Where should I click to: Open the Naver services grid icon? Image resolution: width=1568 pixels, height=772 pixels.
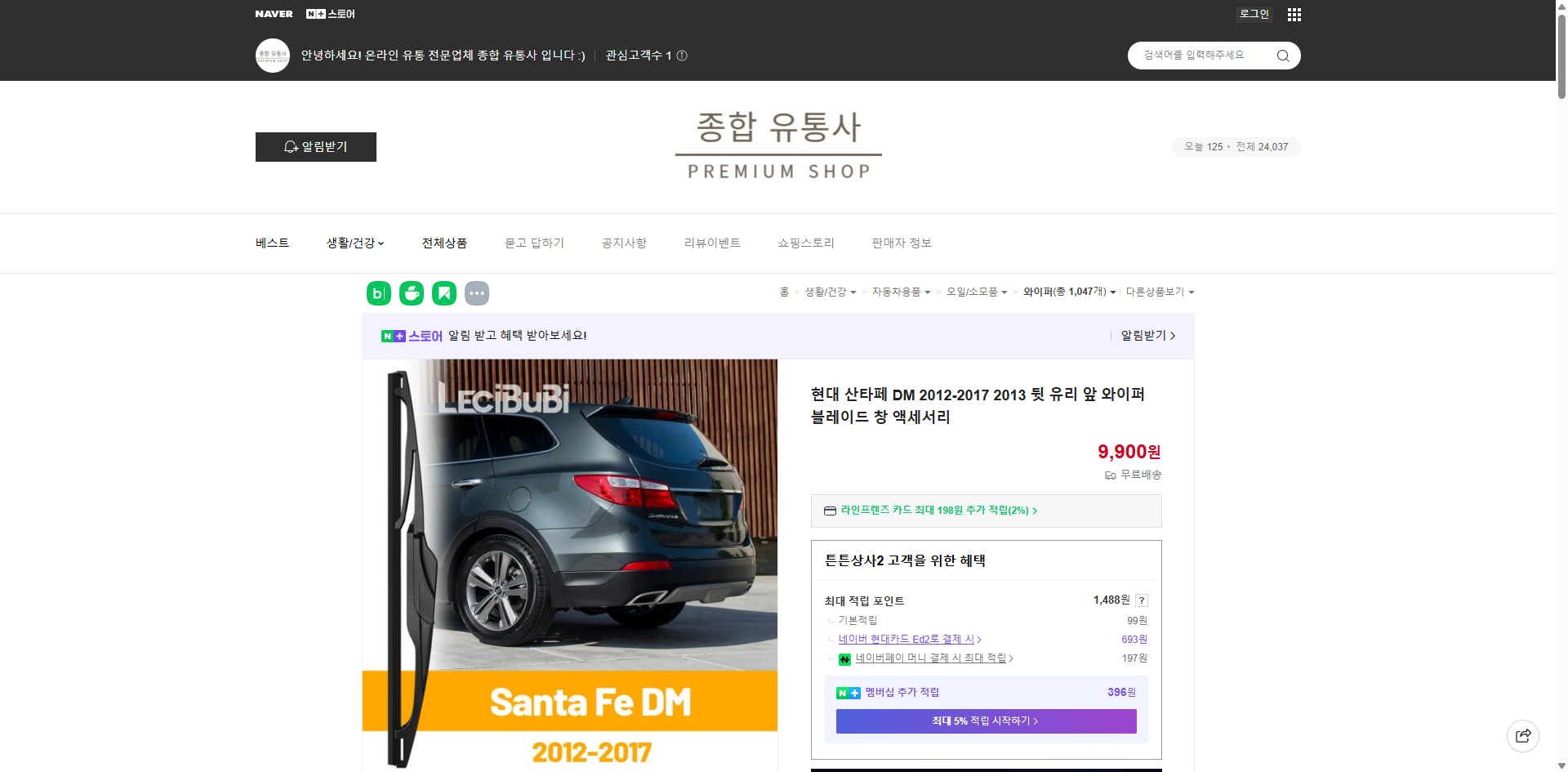pyautogui.click(x=1294, y=14)
